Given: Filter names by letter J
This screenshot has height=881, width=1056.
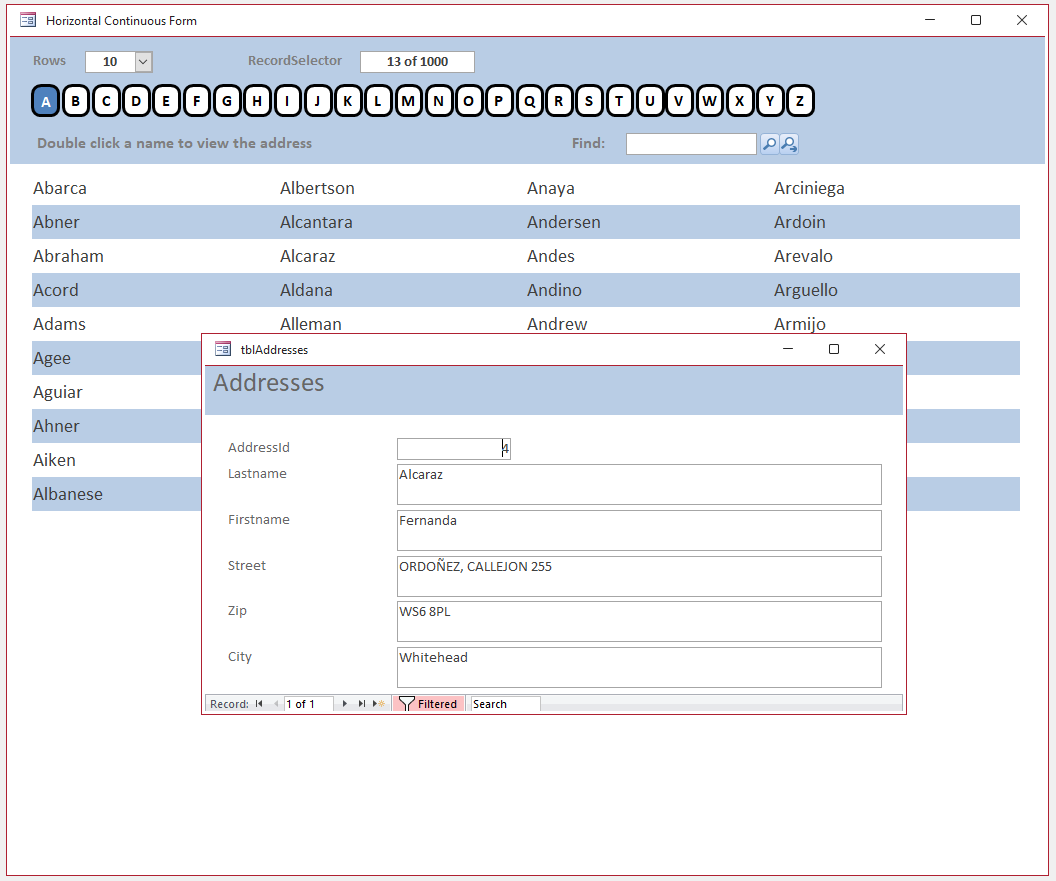Looking at the screenshot, I should [318, 101].
